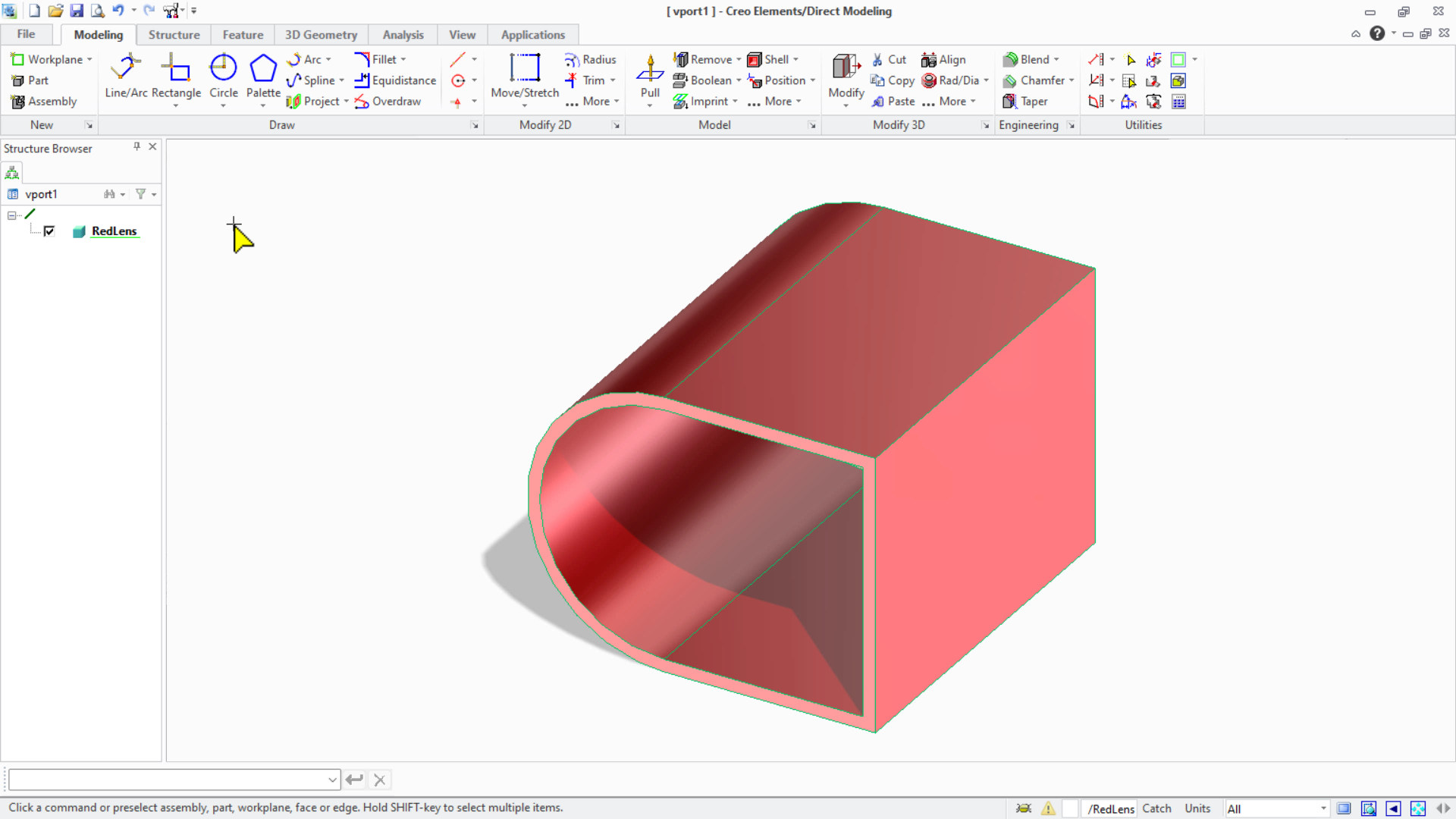Activate the Move/Stretch 2D tool

click(525, 76)
